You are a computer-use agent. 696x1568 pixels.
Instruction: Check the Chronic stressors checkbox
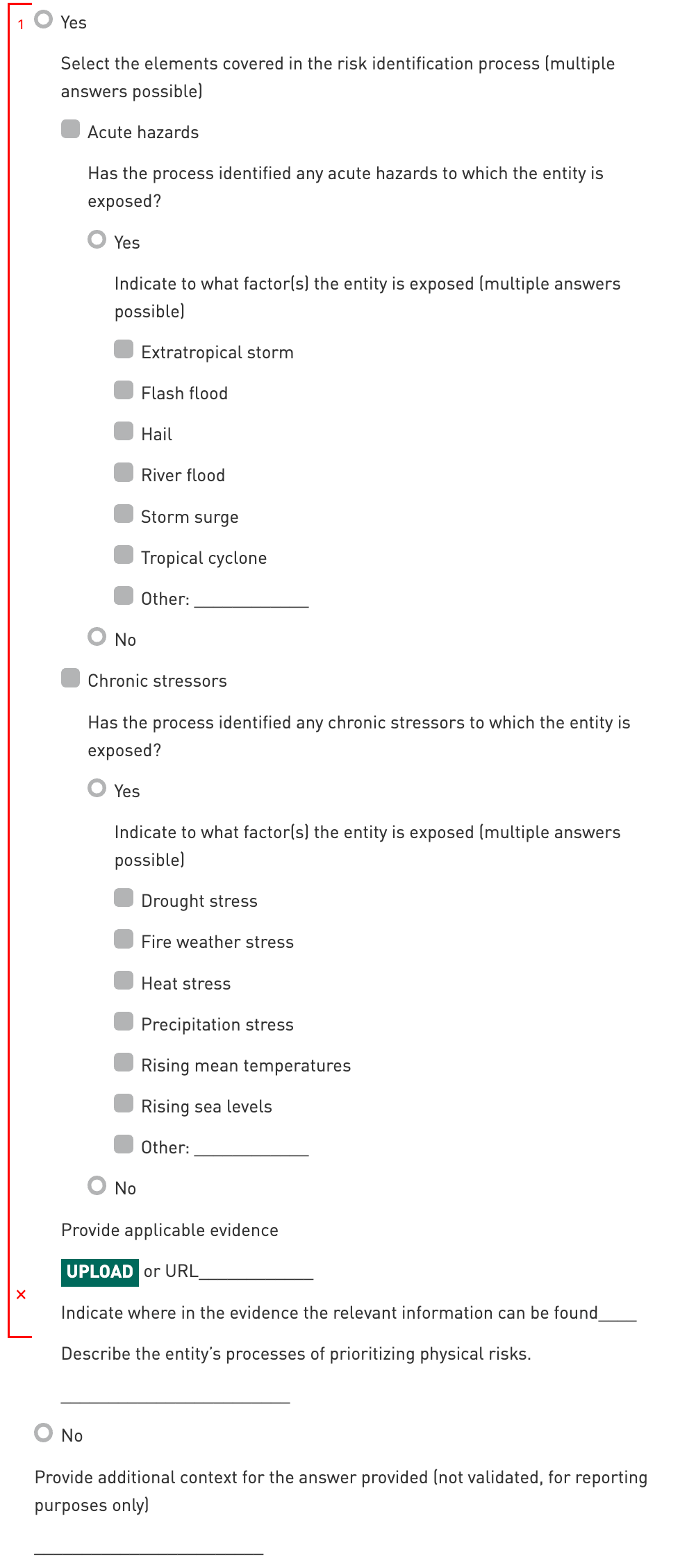click(70, 678)
